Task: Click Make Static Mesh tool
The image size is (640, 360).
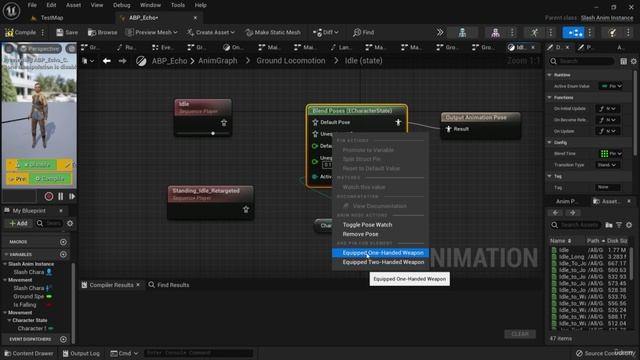Action: (x=273, y=32)
